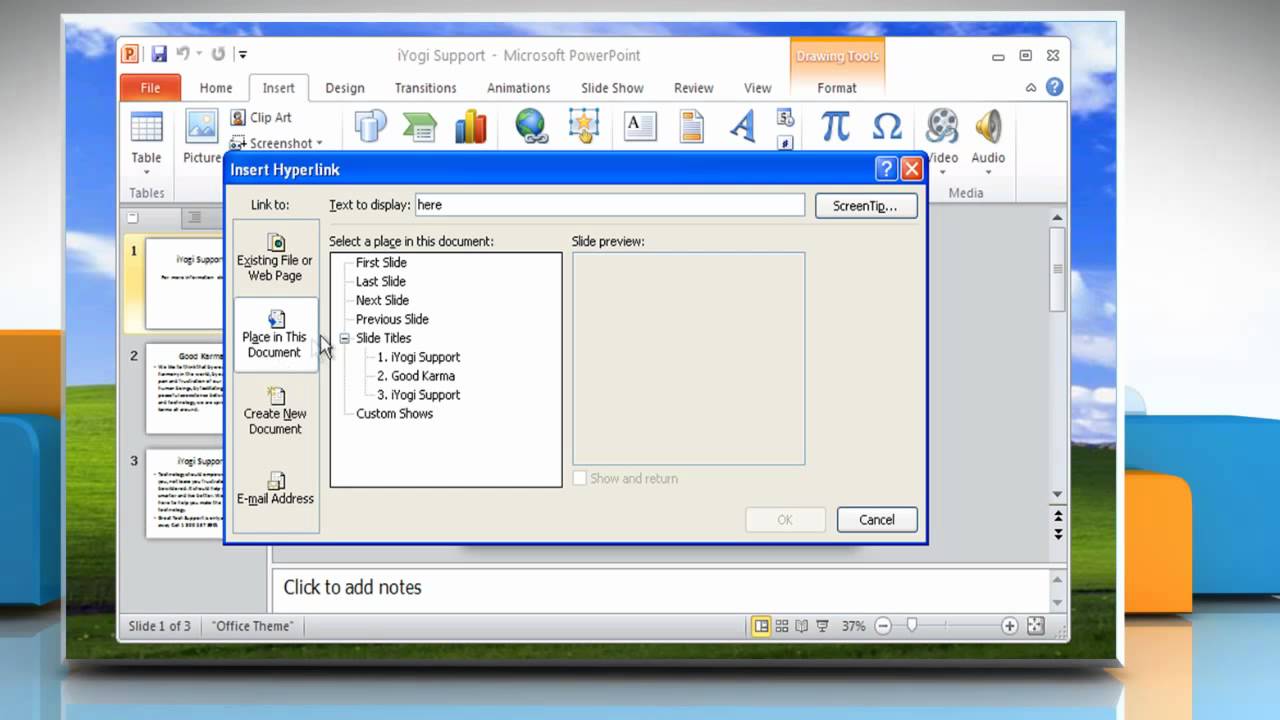Open the Screenshot dropdown
Image resolution: width=1280 pixels, height=720 pixels.
pos(276,143)
